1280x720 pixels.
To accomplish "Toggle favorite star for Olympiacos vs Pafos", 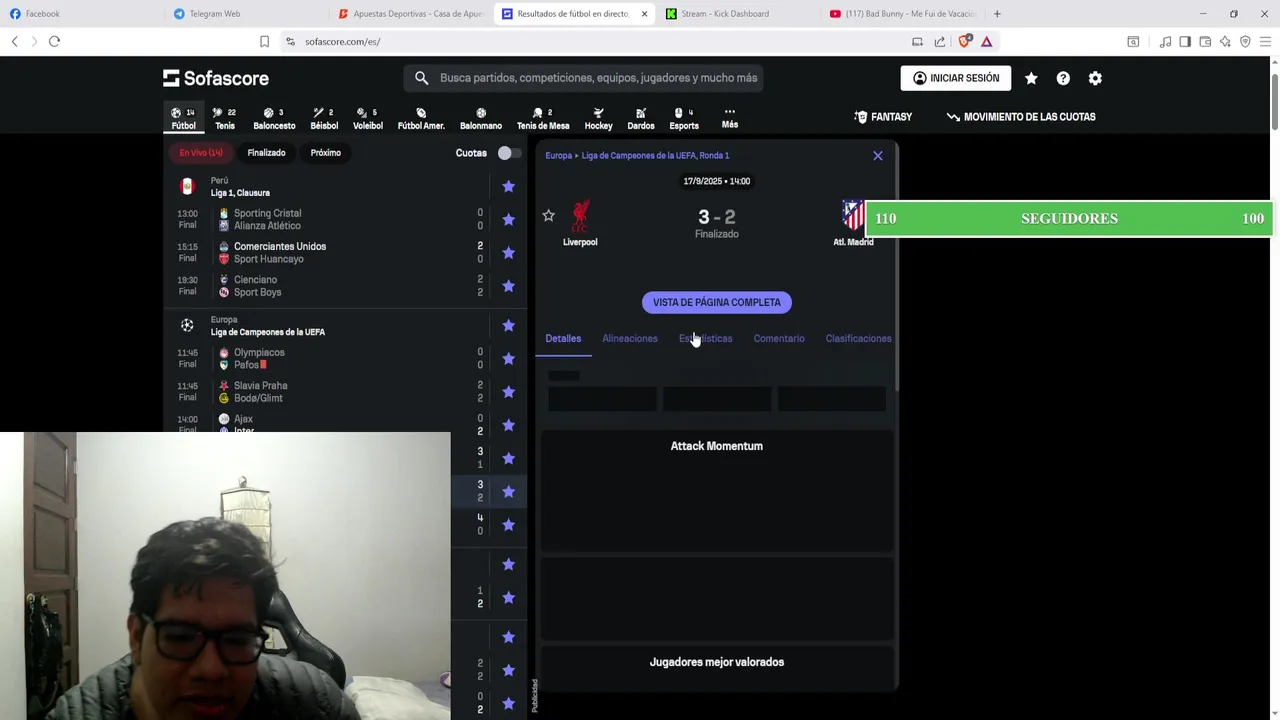I will (x=508, y=358).
